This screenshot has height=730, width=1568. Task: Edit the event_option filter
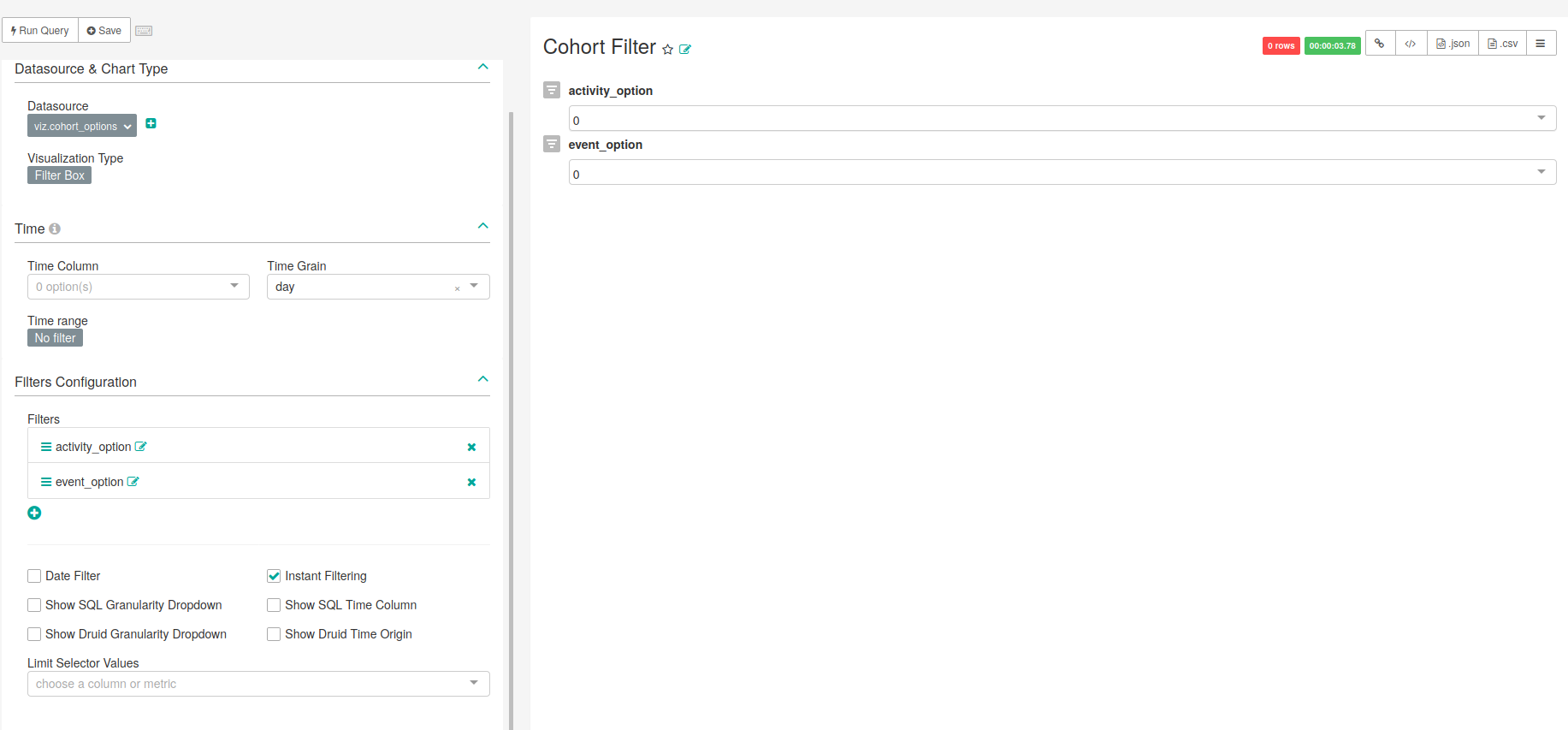(x=133, y=481)
